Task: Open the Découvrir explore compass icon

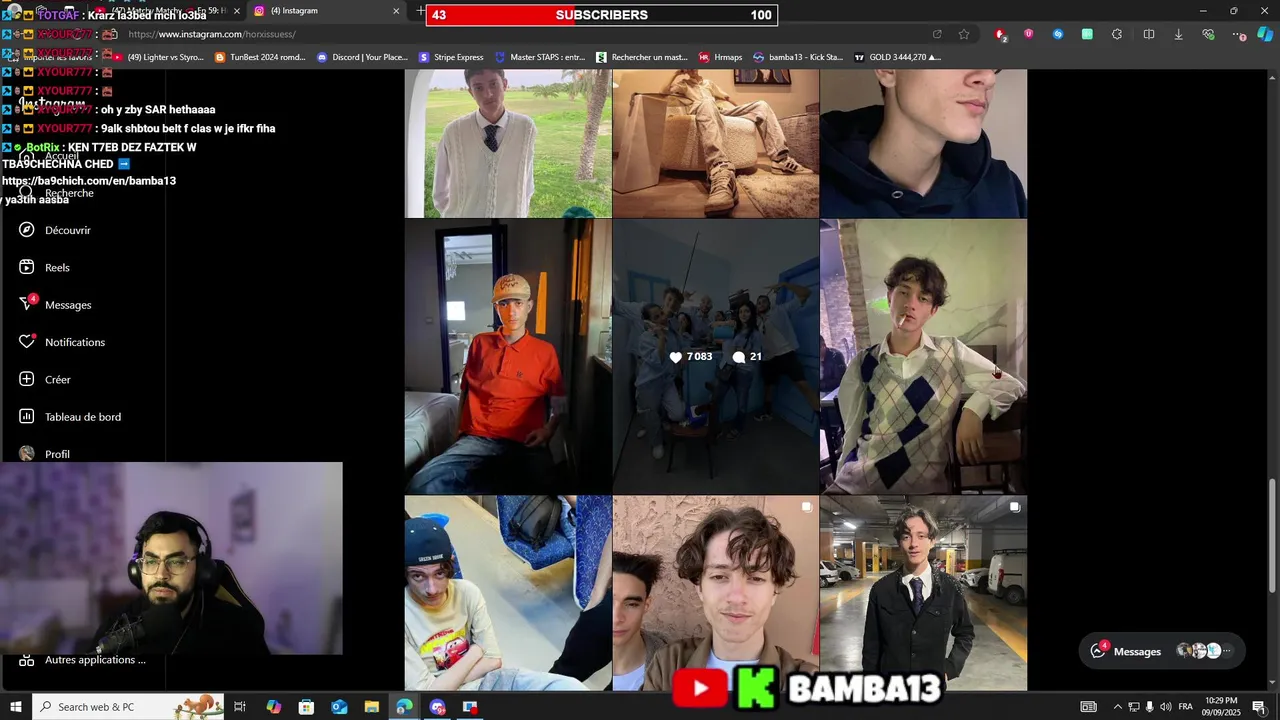Action: (27, 230)
